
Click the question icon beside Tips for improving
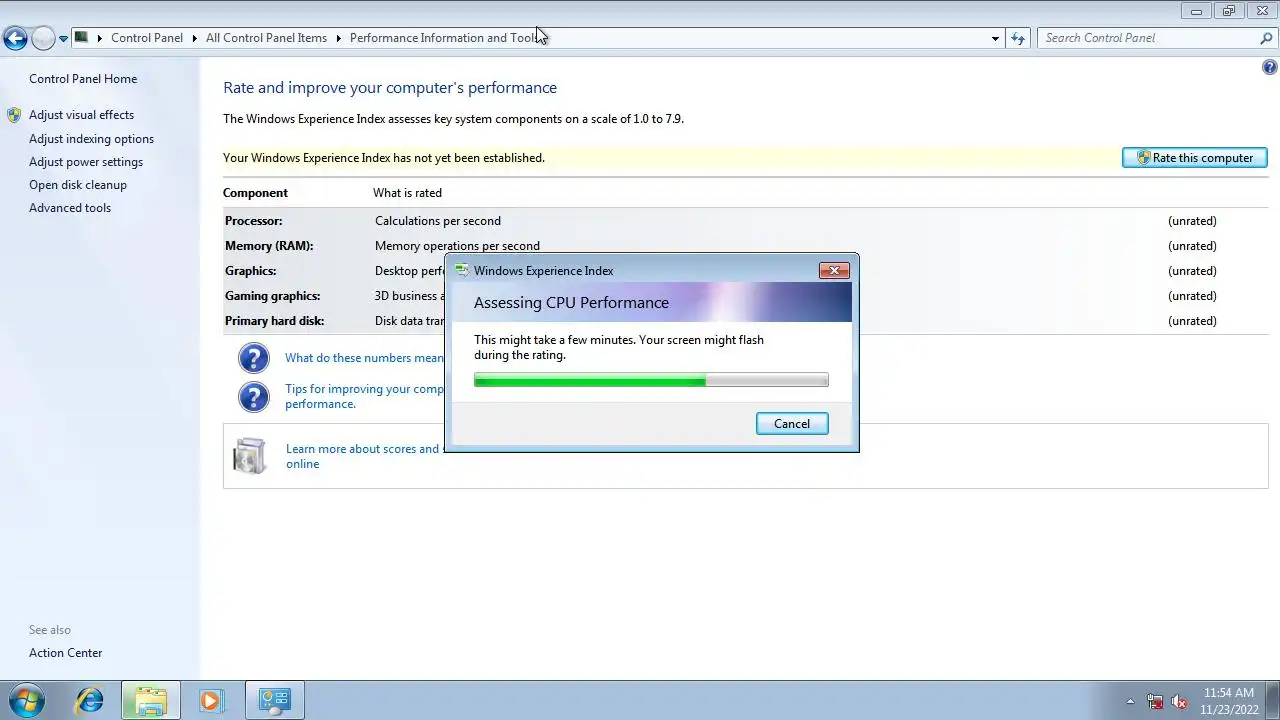254,397
